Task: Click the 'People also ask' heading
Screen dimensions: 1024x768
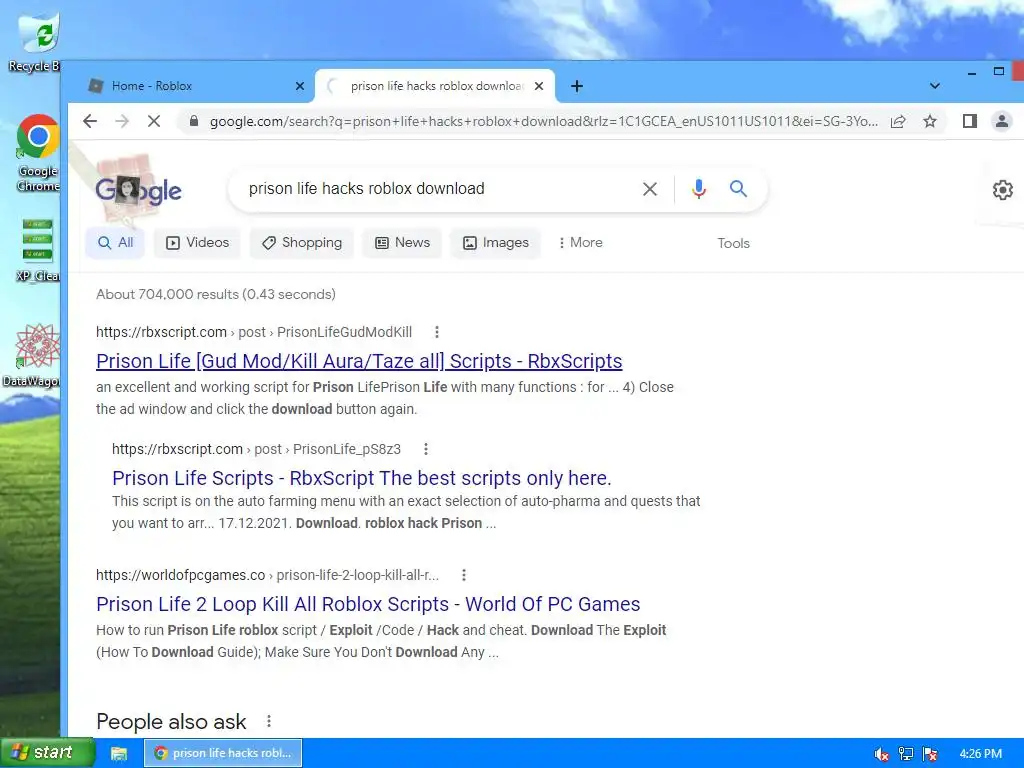Action: pyautogui.click(x=171, y=722)
